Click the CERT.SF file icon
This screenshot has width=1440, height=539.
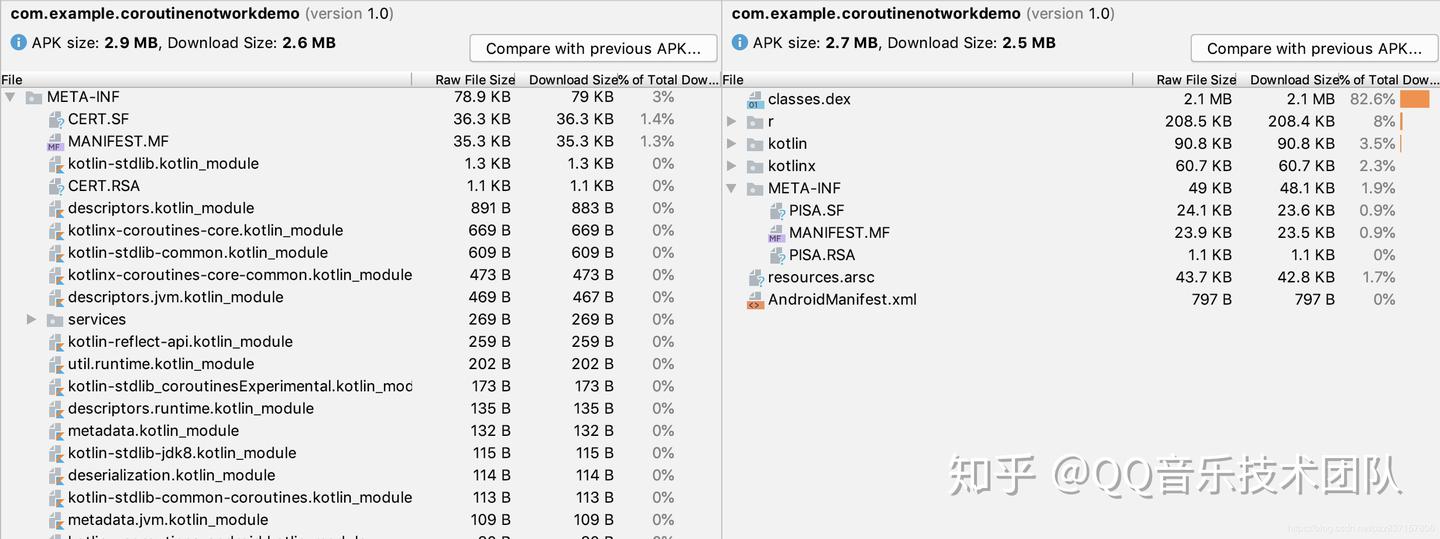point(56,120)
